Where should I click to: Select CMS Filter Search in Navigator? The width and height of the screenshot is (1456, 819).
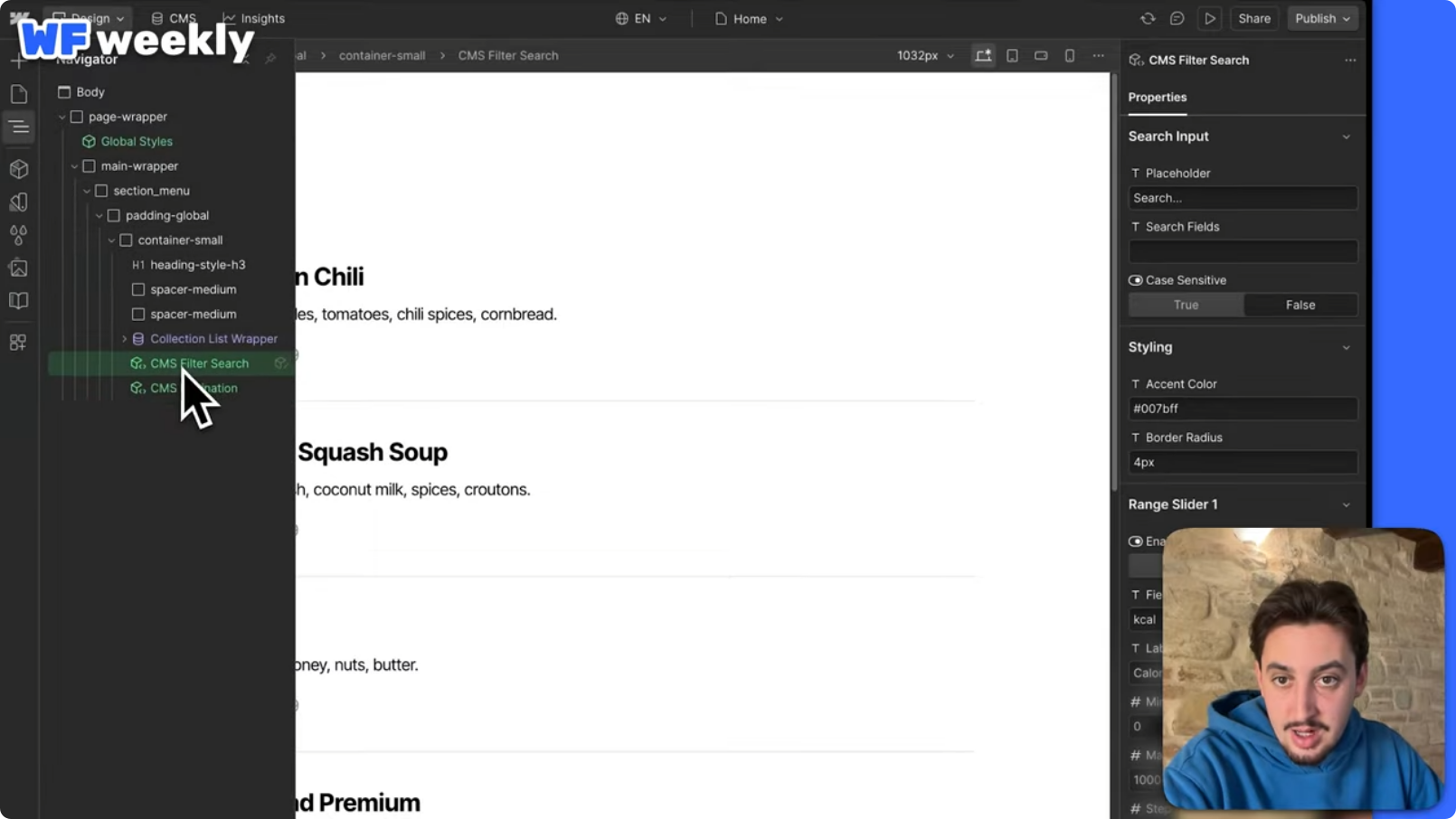(x=199, y=363)
